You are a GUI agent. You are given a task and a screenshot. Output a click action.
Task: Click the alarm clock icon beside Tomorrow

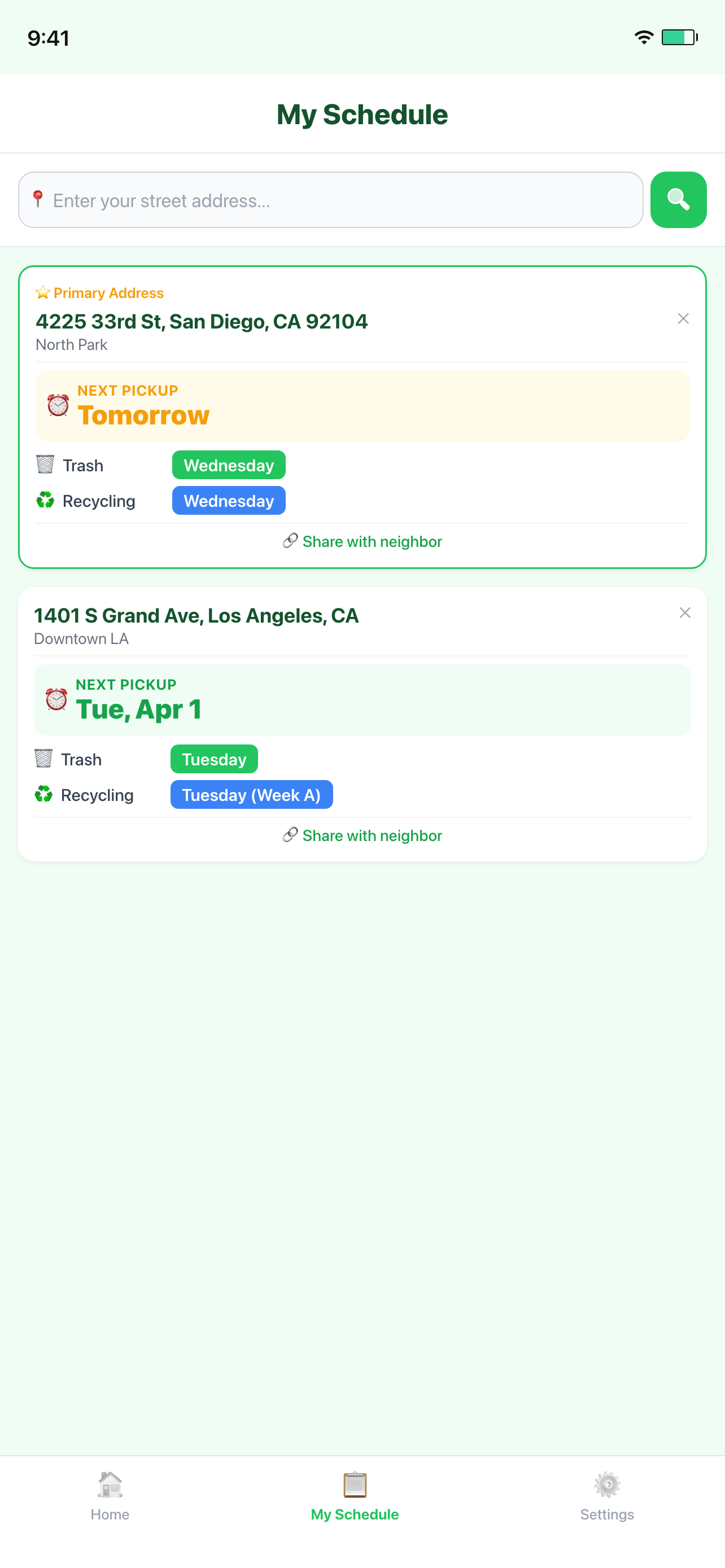tap(58, 405)
